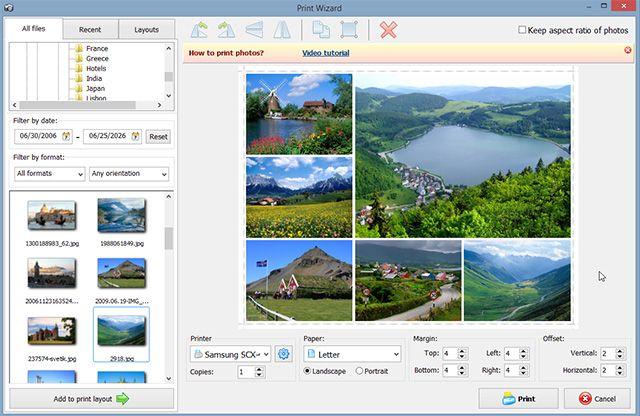Select Portrait orientation
The height and width of the screenshot is (416, 640).
(x=359, y=371)
